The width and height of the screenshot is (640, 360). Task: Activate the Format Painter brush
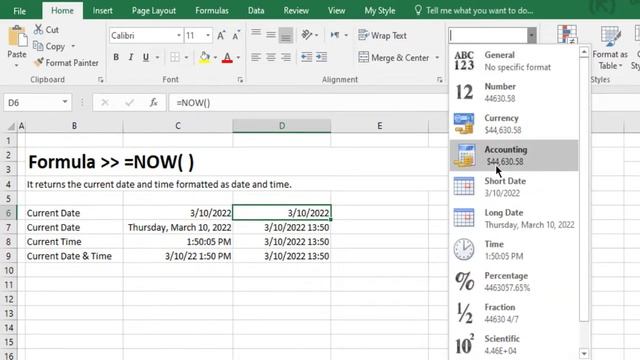pos(38,62)
